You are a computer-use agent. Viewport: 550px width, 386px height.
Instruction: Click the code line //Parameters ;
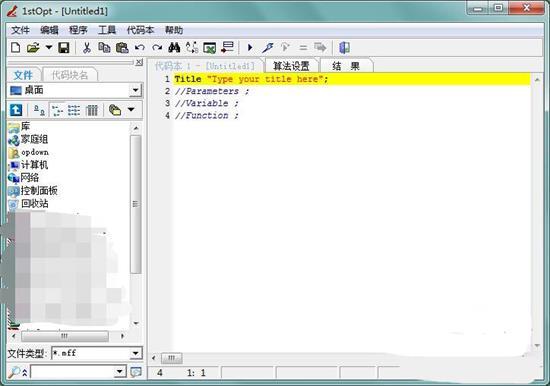click(x=212, y=91)
